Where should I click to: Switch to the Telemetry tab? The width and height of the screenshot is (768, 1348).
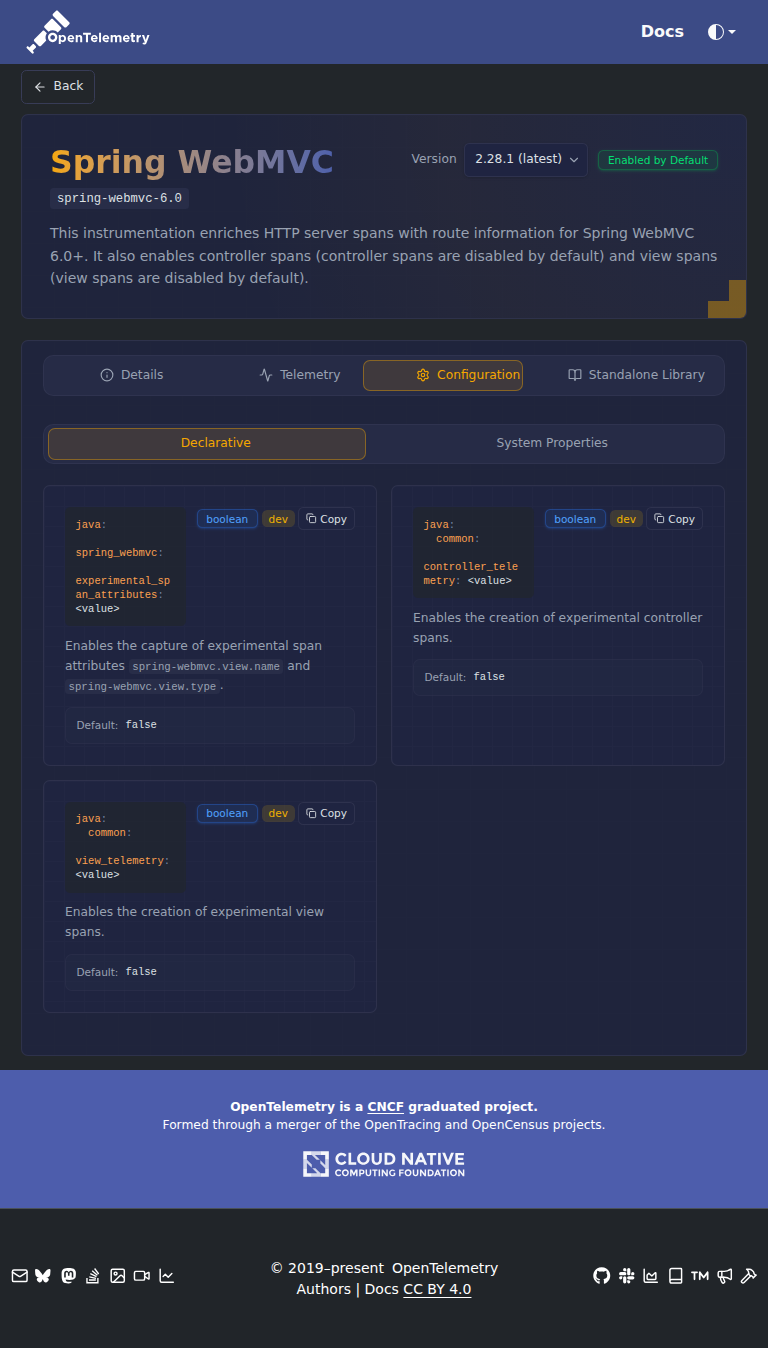pos(299,375)
